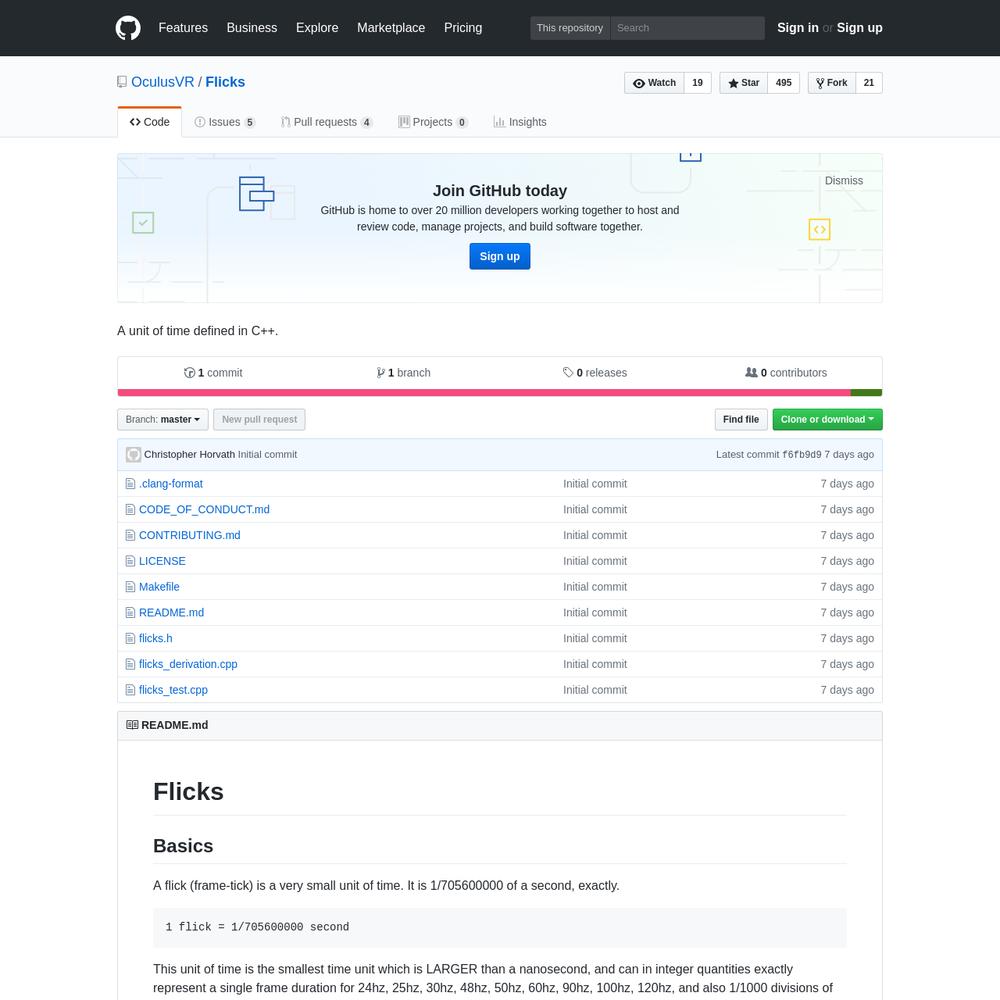View the 1 commit history link
This screenshot has width=1000, height=1000.
point(214,372)
